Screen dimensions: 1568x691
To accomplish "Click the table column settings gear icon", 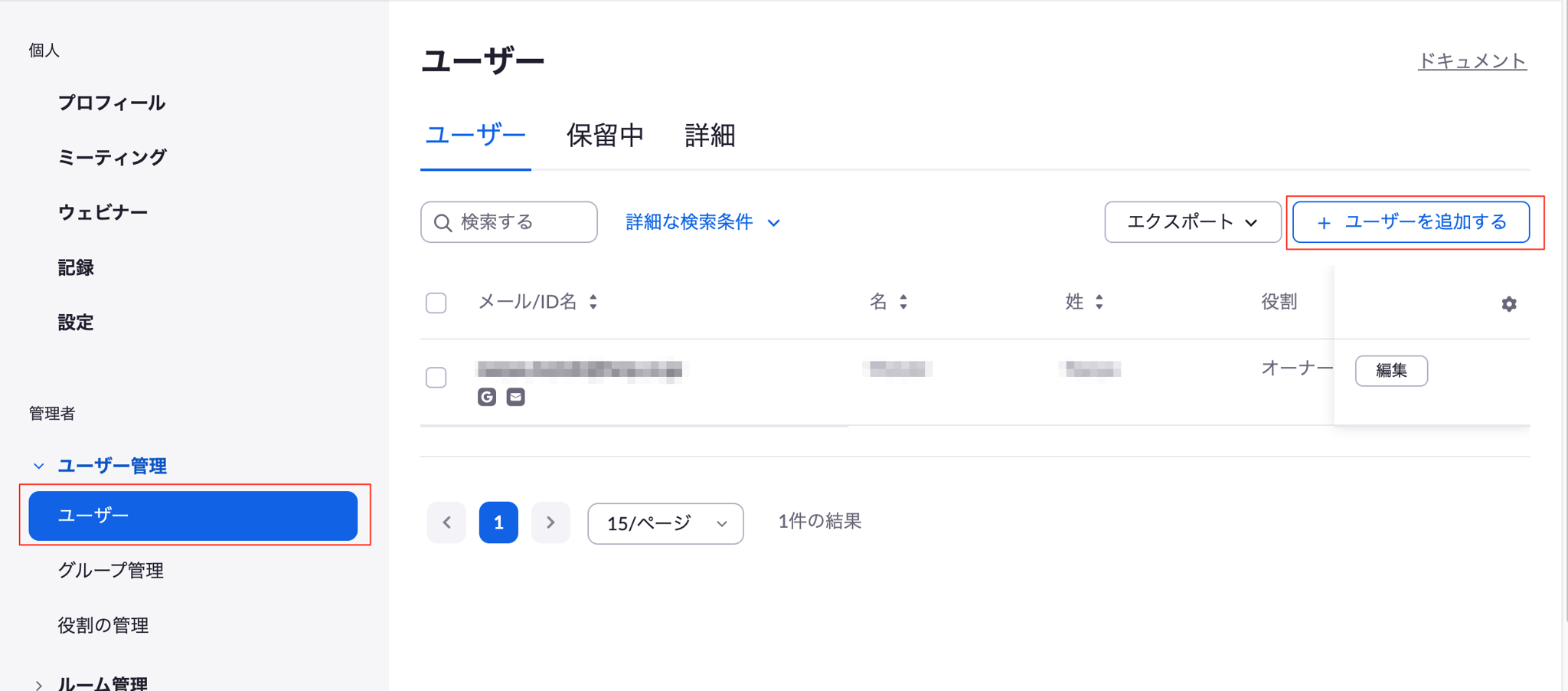I will pos(1508,304).
